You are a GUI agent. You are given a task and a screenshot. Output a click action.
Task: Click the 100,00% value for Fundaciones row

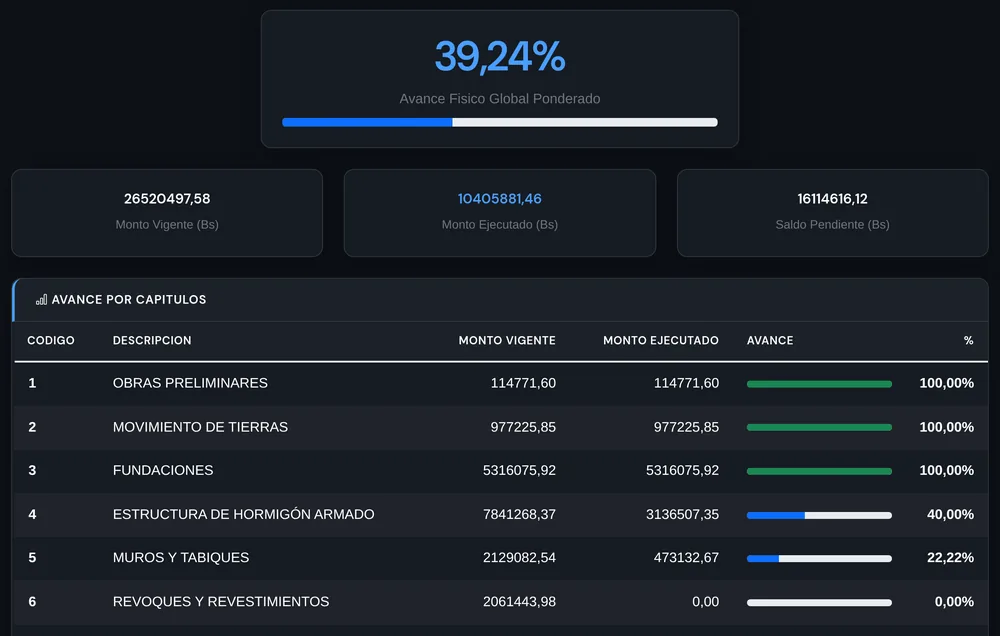coord(946,470)
